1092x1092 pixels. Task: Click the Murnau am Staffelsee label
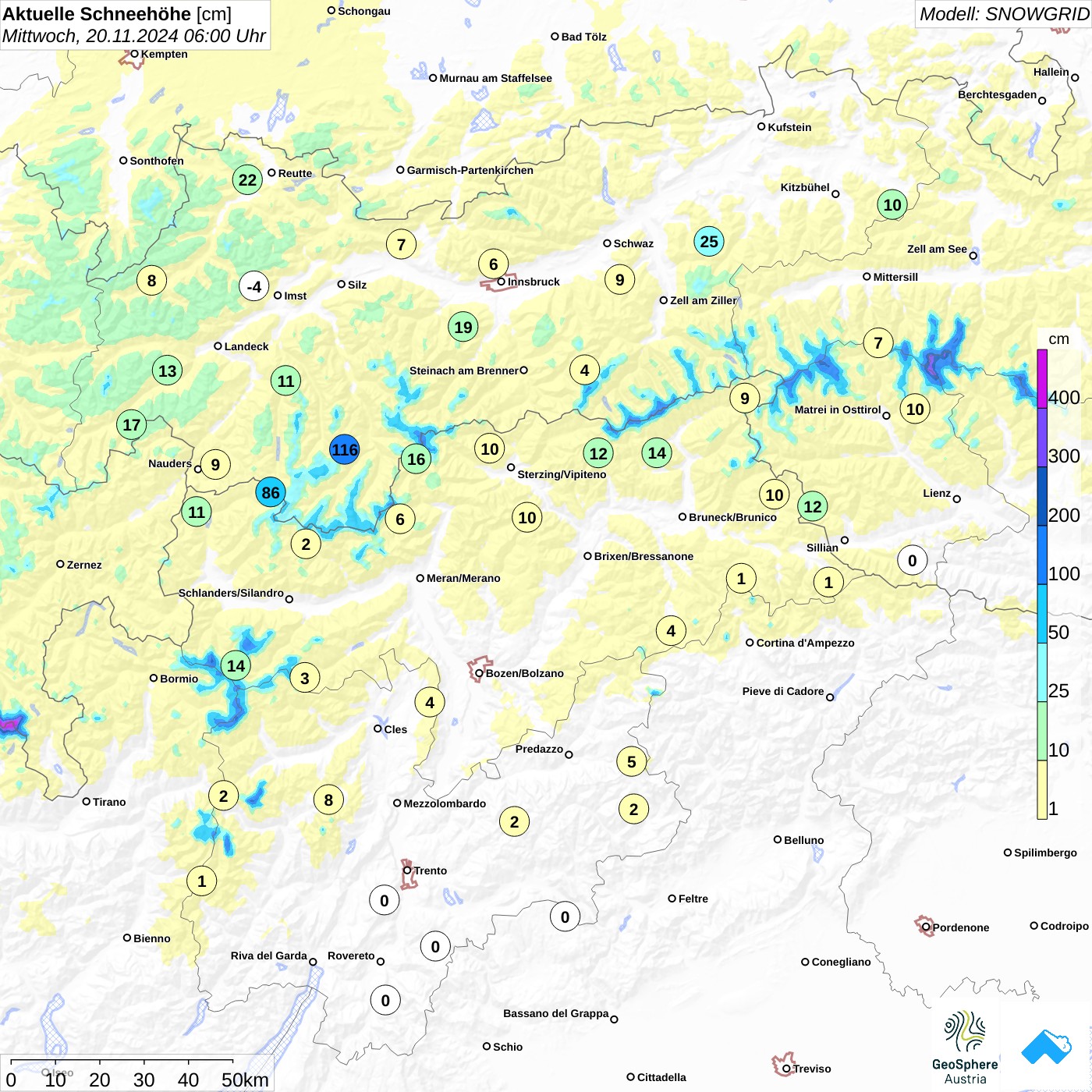495,78
